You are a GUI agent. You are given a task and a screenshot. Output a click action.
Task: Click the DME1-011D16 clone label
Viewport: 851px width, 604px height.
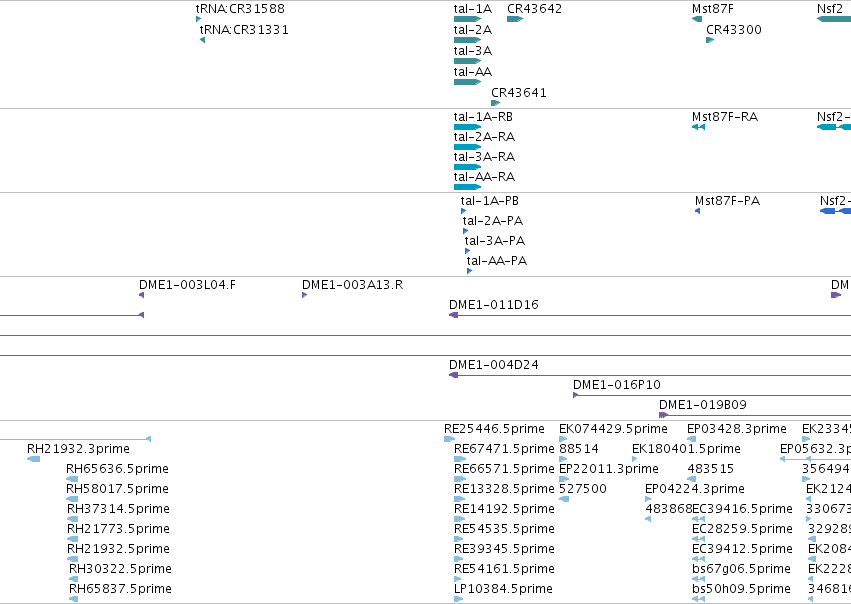[494, 305]
